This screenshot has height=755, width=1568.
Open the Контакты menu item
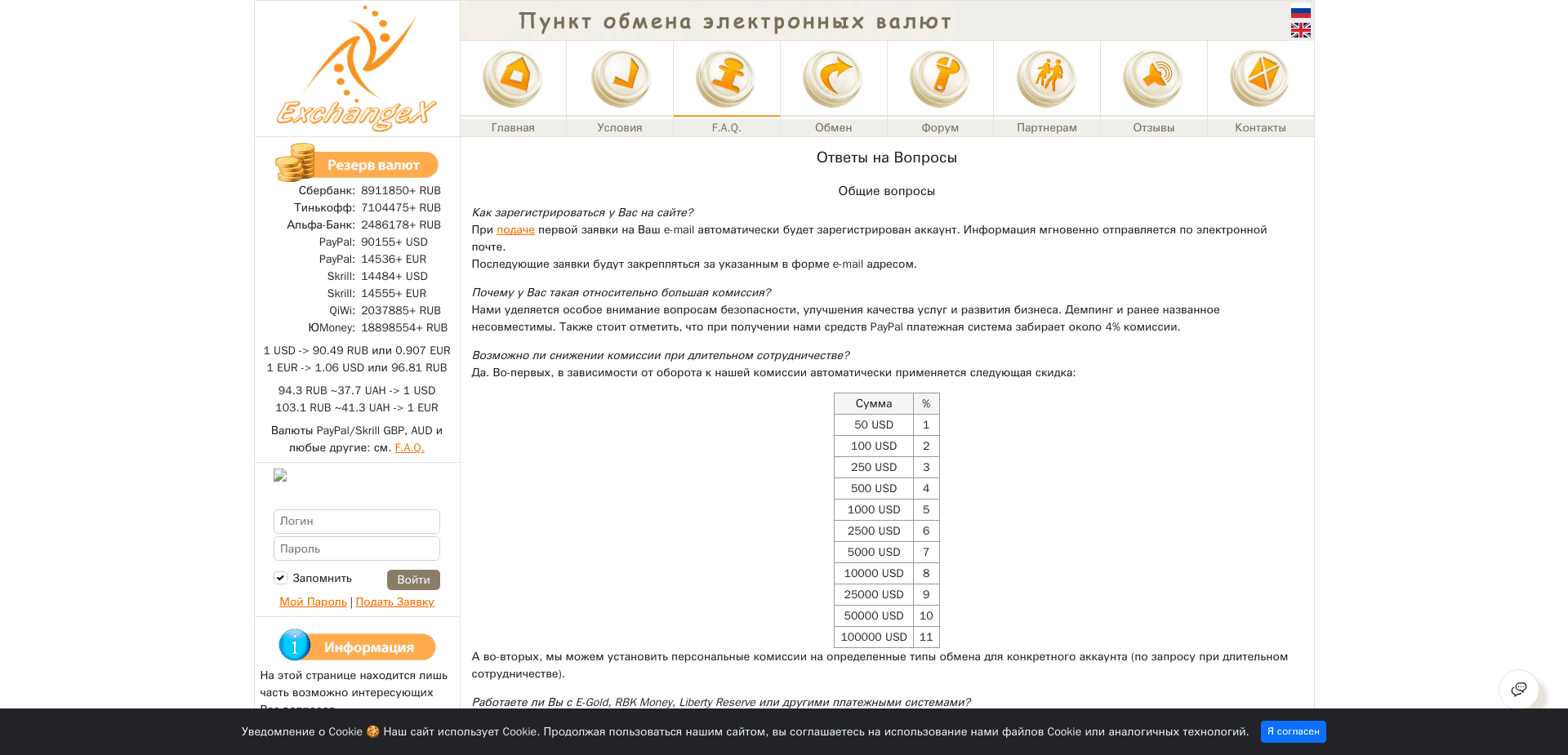pos(1259,127)
